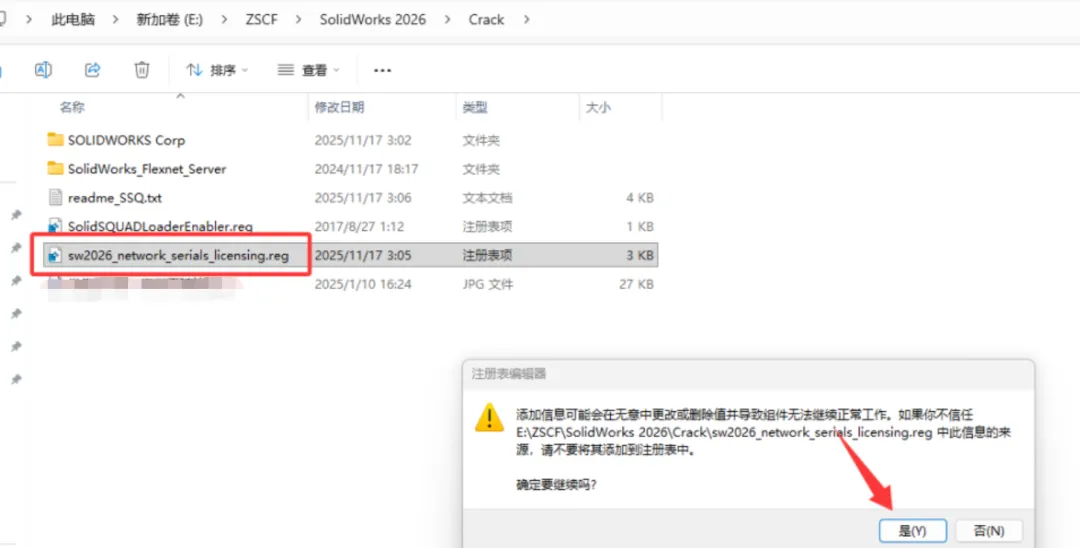Open the 排序 sort dropdown
Image resolution: width=1080 pixels, height=548 pixels.
pos(217,70)
